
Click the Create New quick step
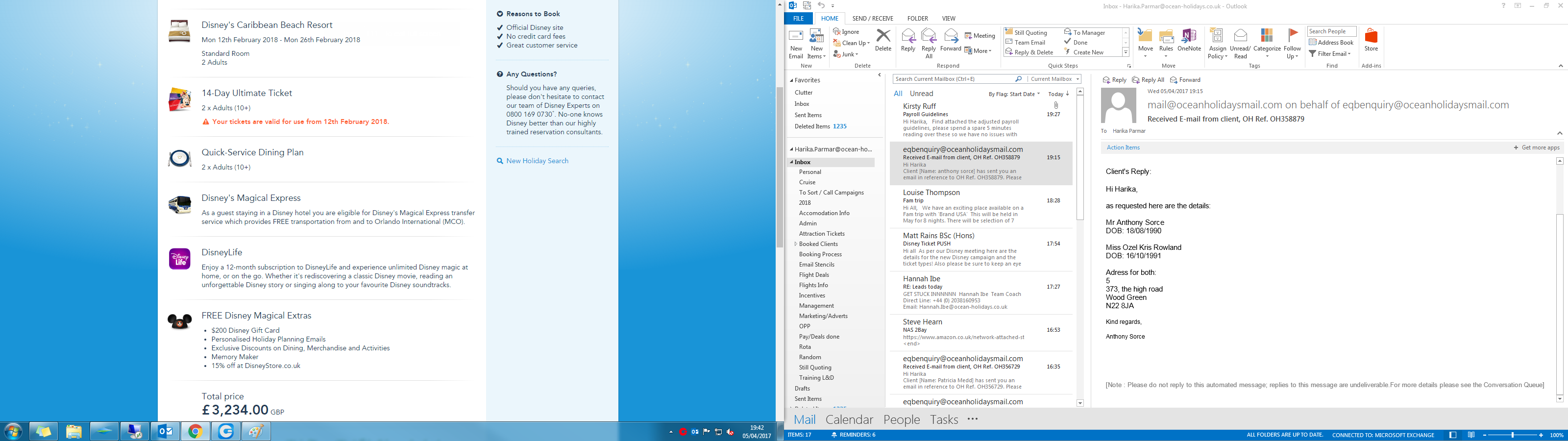[x=1084, y=52]
